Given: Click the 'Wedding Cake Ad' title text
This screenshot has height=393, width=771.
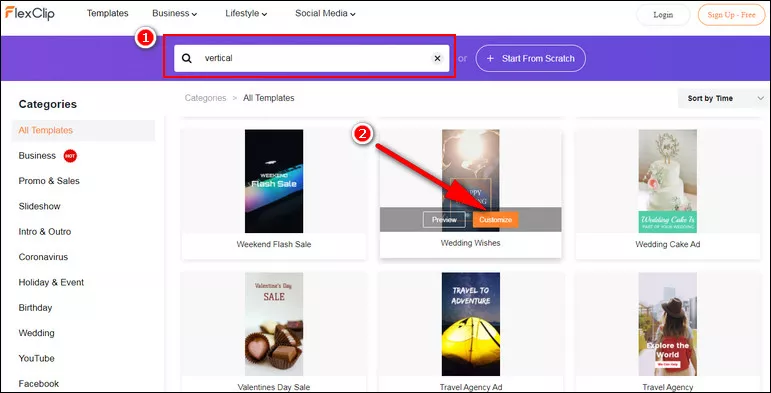Looking at the screenshot, I should [668, 244].
